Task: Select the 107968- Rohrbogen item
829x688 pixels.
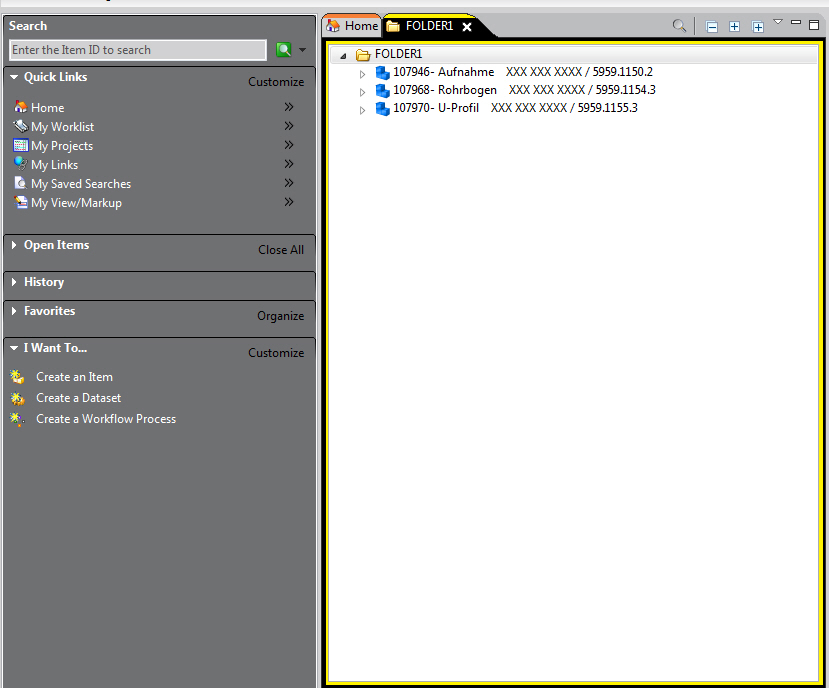Action: (x=524, y=90)
